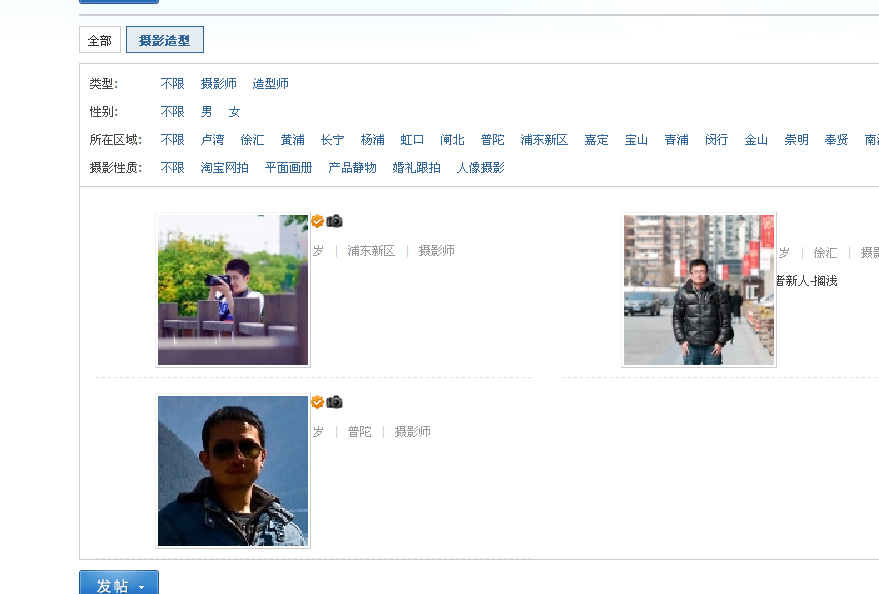The width and height of the screenshot is (879, 594).
Task: Filter region by 虹口
Action: click(x=412, y=140)
